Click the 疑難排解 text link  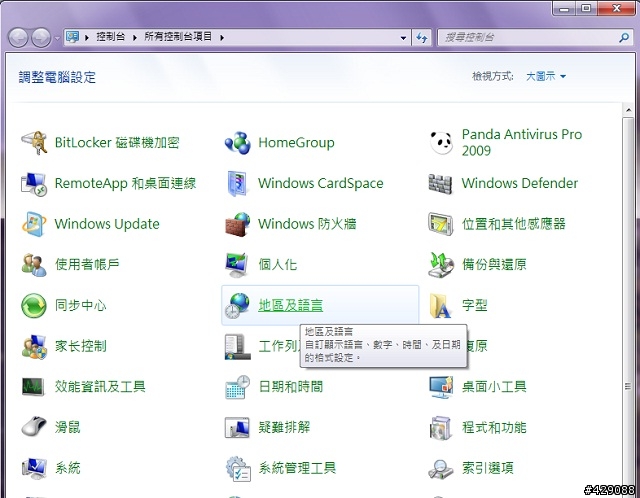coord(284,427)
